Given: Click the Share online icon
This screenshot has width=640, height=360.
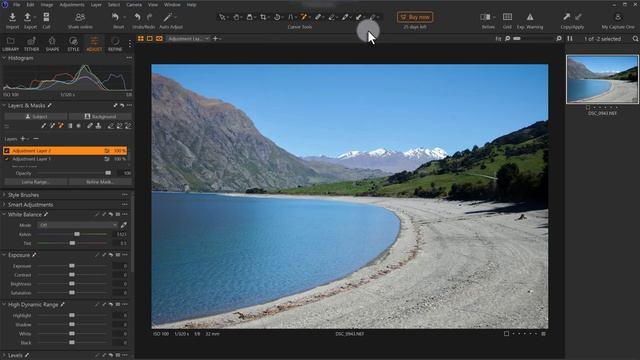Looking at the screenshot, I should 80,17.
